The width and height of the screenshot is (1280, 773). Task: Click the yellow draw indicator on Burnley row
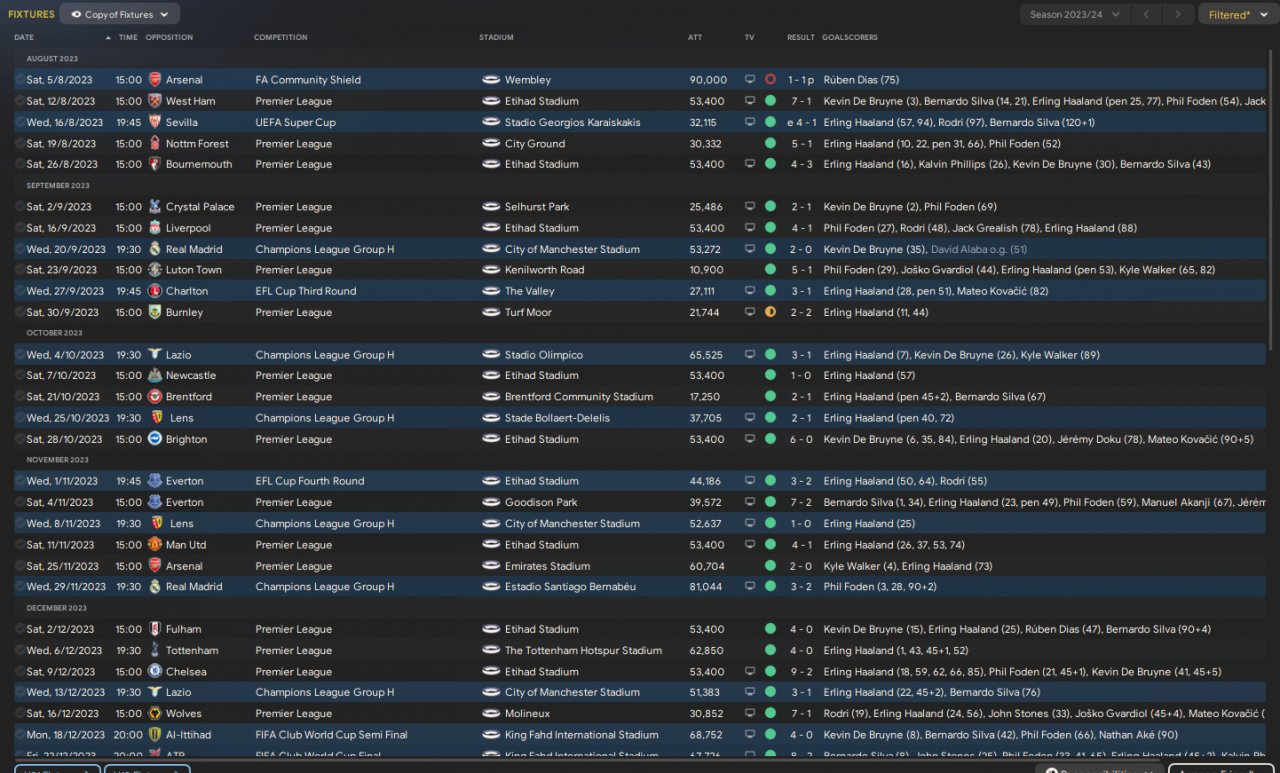(x=770, y=312)
